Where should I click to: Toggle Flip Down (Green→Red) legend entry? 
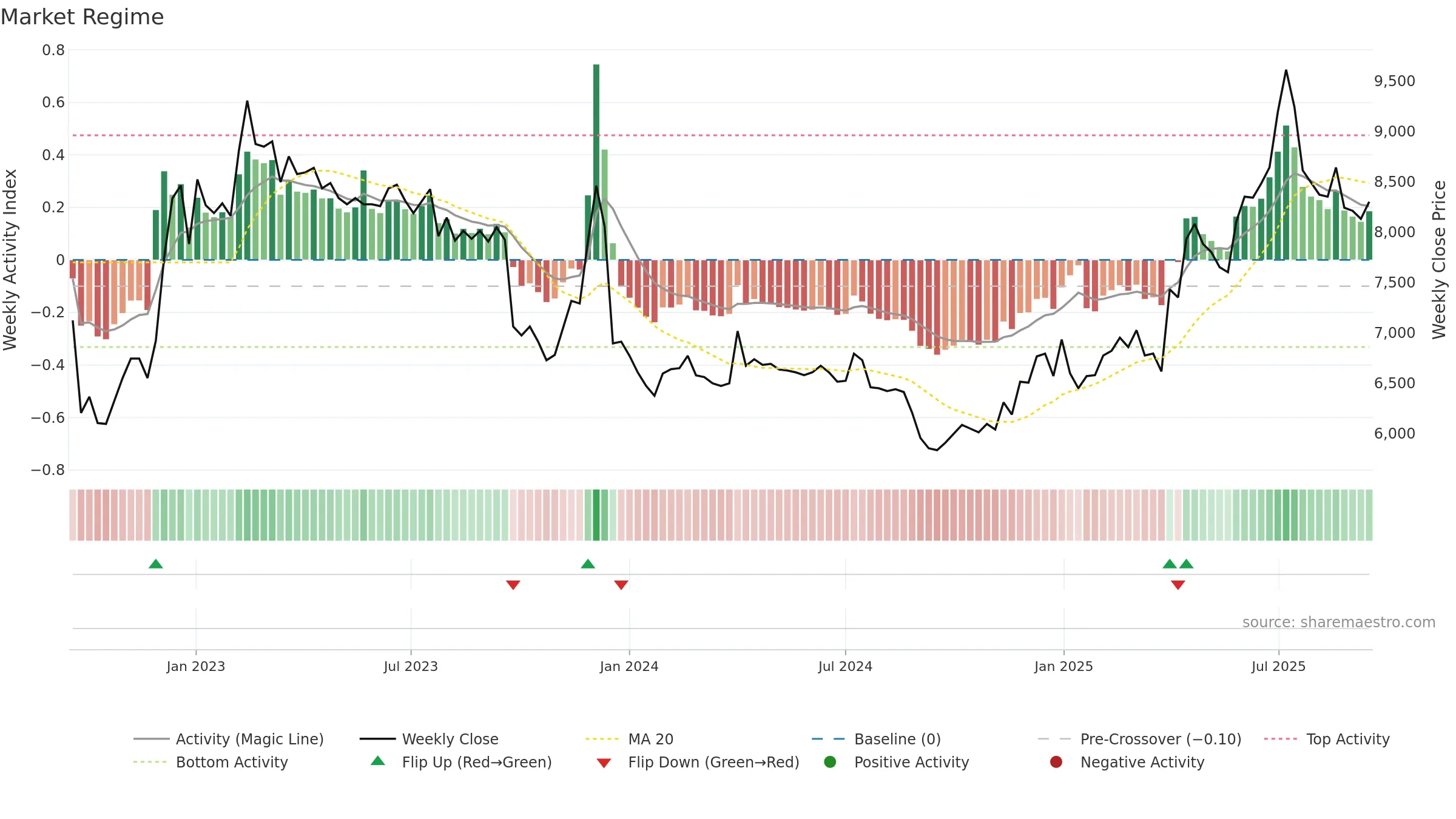coord(698,762)
